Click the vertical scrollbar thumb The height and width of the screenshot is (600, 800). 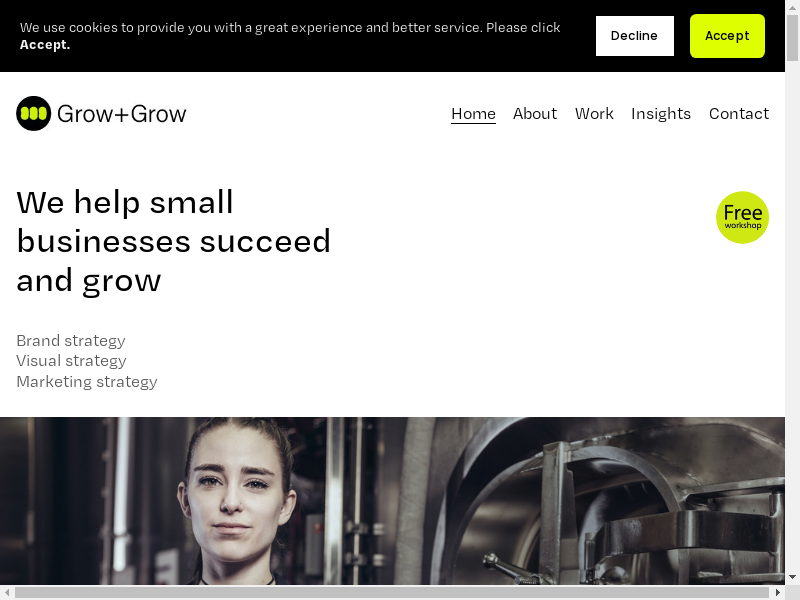792,38
